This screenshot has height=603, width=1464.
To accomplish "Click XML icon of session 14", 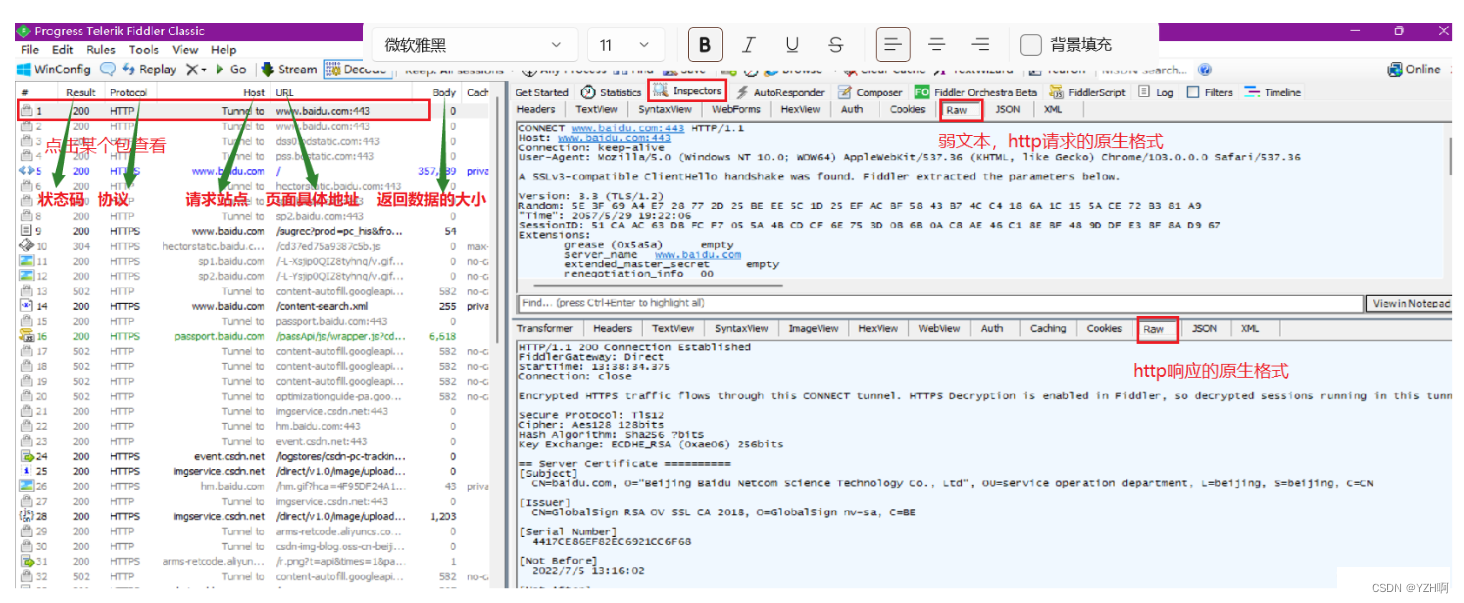I will click(27, 306).
